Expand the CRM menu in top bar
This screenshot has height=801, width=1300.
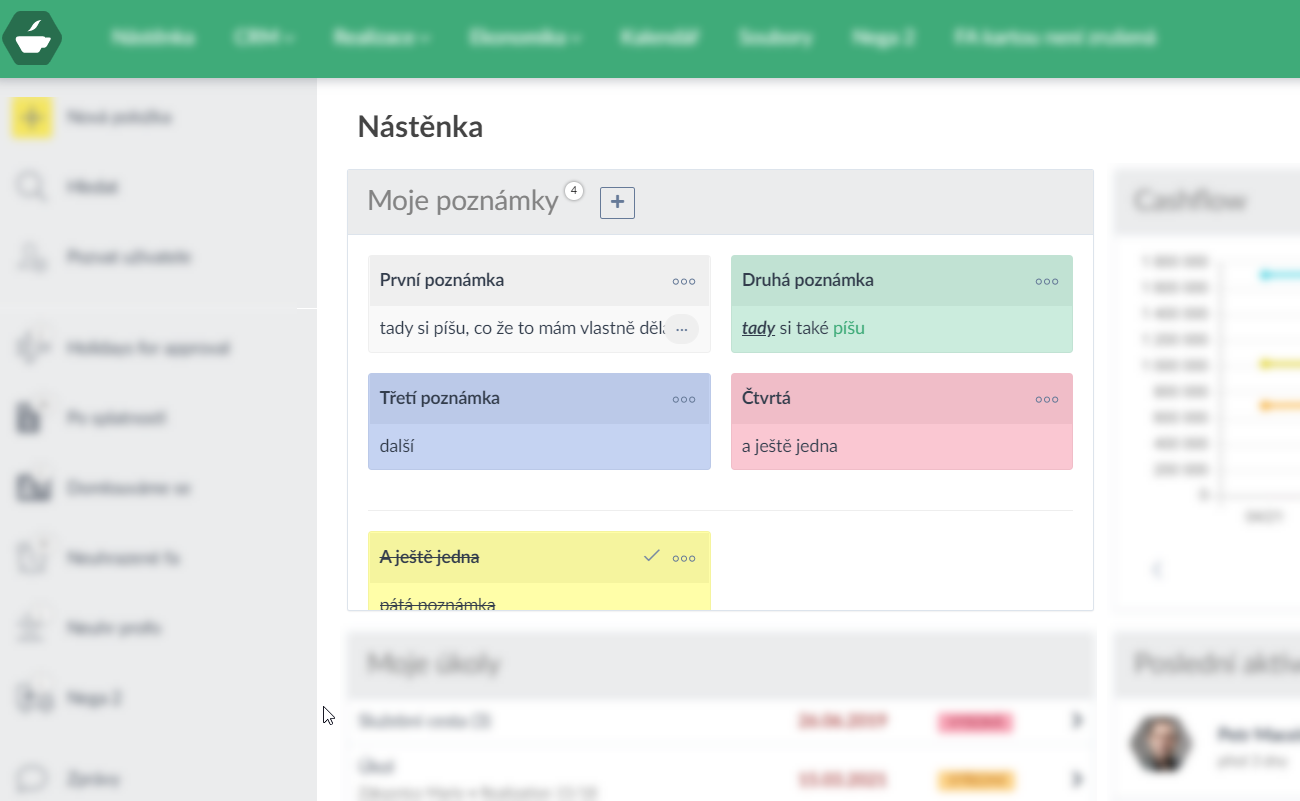(x=263, y=38)
